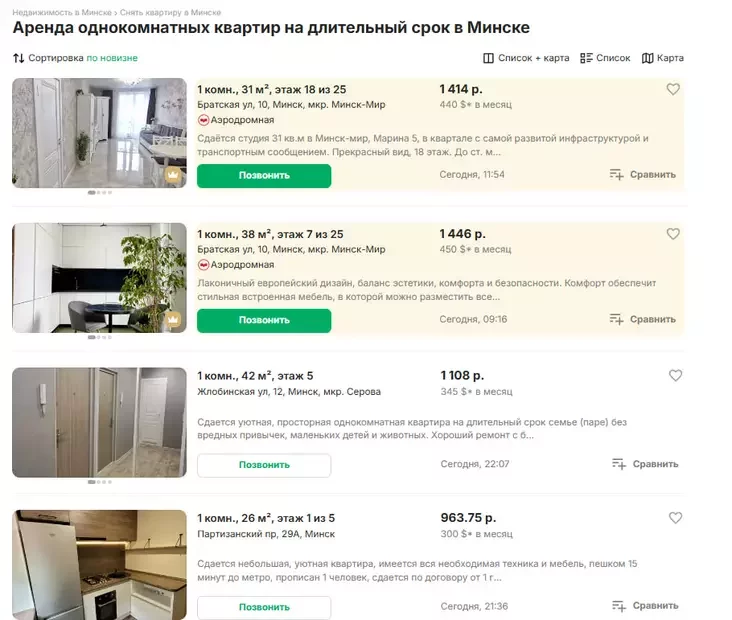This screenshot has height=620, width=732.
Task: Click compare icon for the 31 м² listing
Action: click(x=617, y=175)
